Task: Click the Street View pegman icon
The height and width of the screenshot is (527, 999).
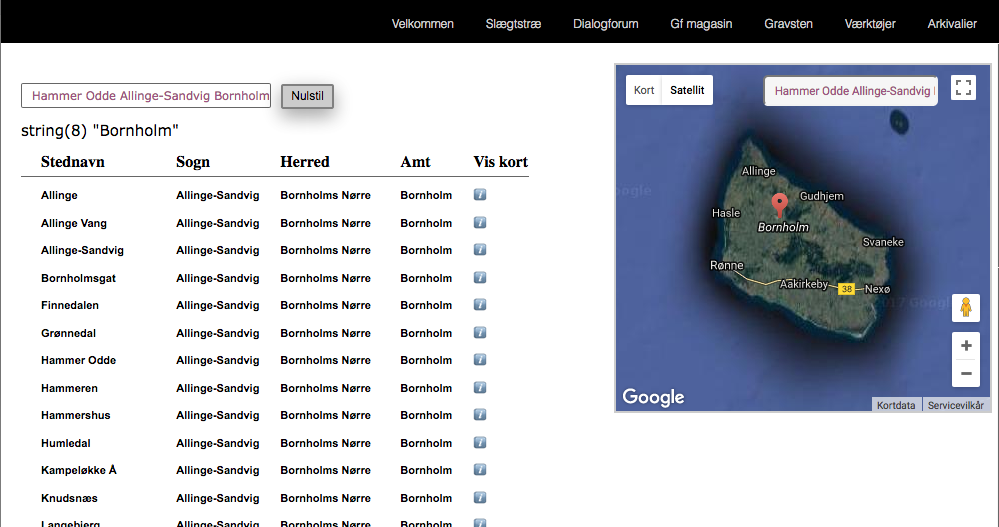Action: point(965,307)
